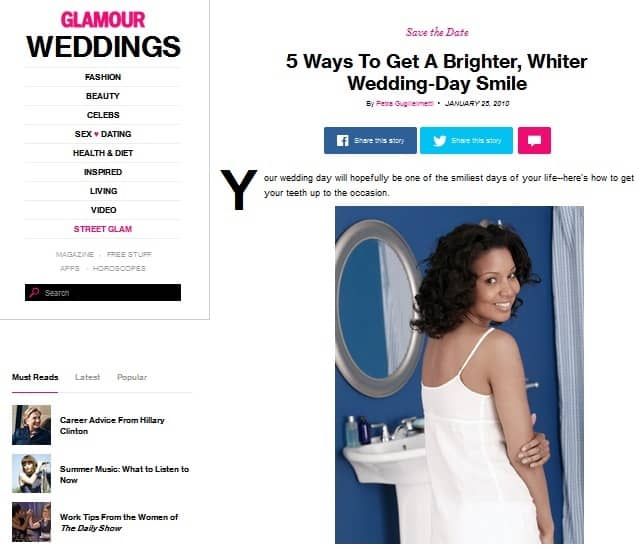Click the Facebook share icon
This screenshot has width=640, height=549.
coord(342,141)
